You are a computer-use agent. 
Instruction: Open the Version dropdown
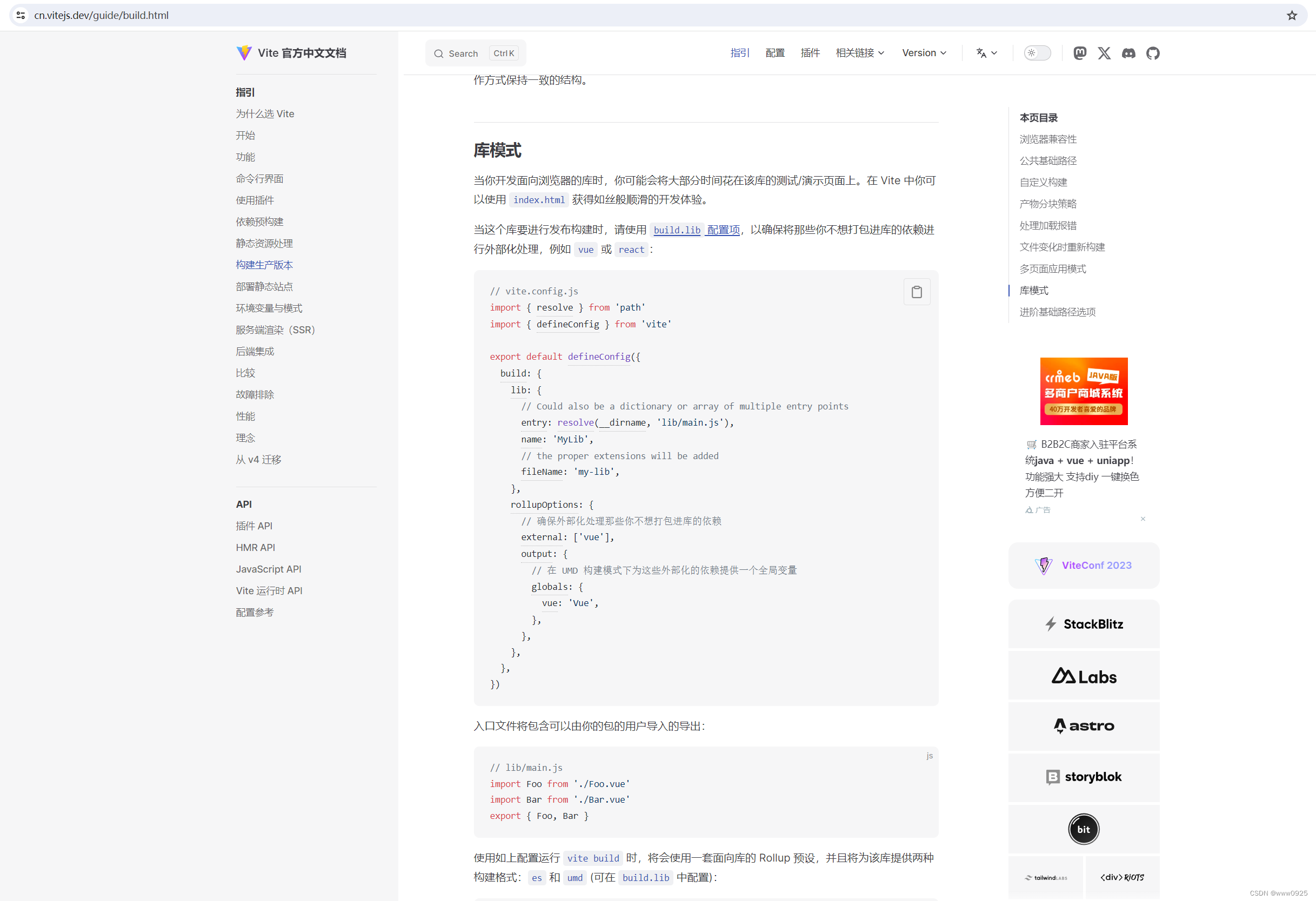[x=924, y=53]
